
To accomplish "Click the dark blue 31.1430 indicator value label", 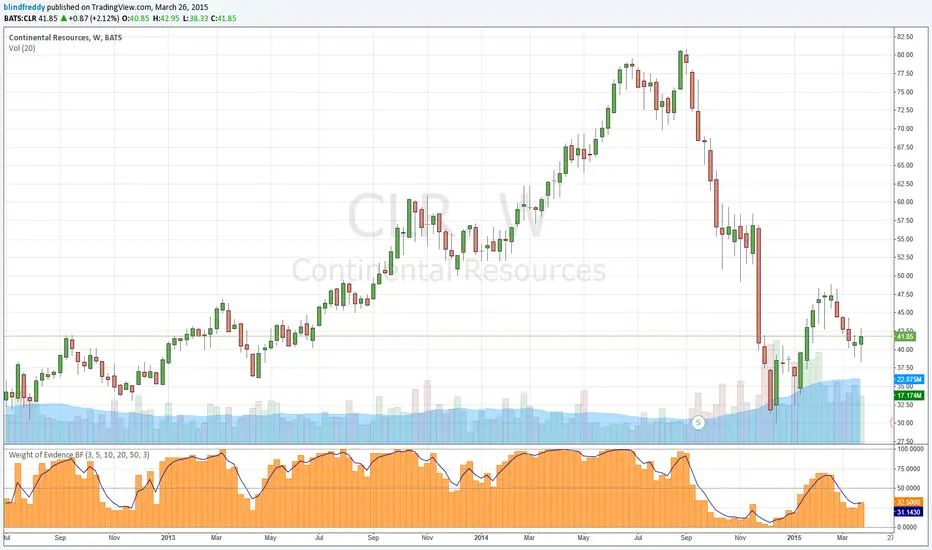I will [x=908, y=512].
